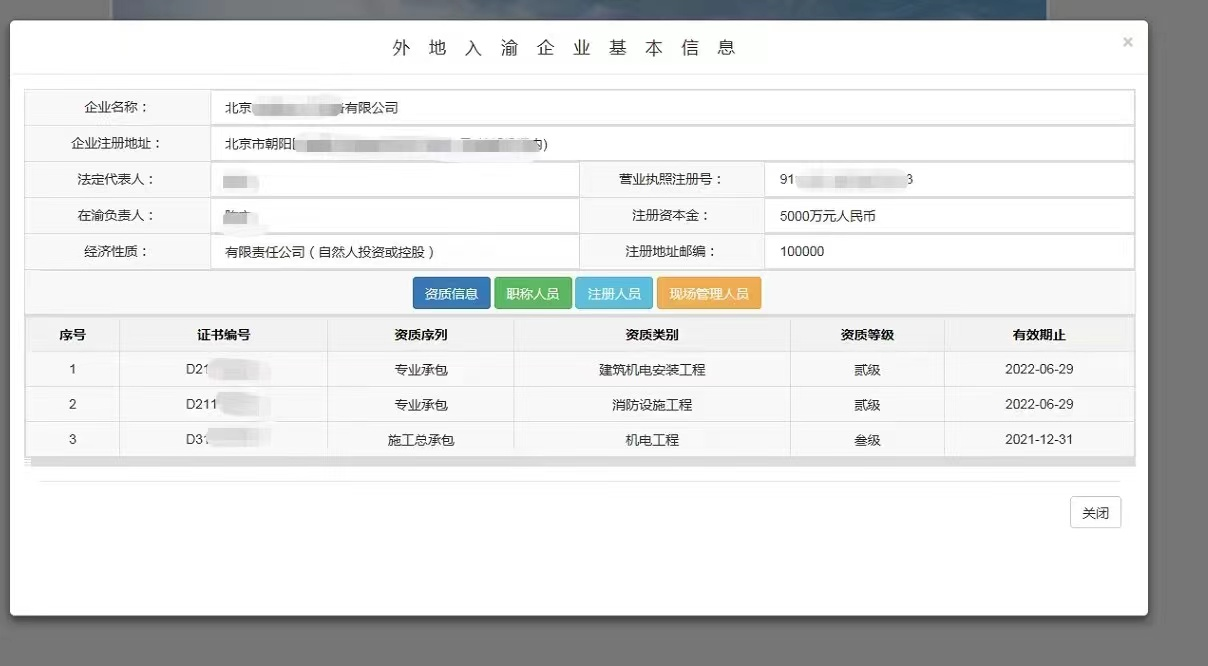Select the 营业执照注册号 field
This screenshot has width=1208, height=666.
tap(950, 179)
